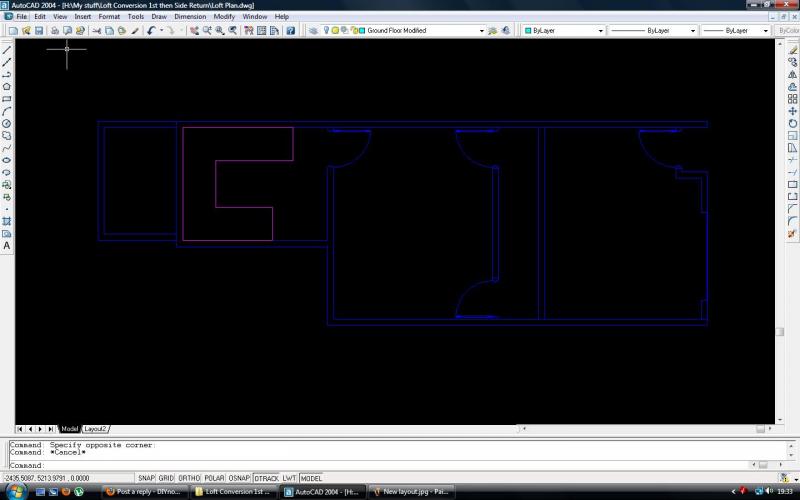Viewport: 800px width, 500px height.
Task: Select the Erase tool in Modify toolbar
Action: [792, 50]
